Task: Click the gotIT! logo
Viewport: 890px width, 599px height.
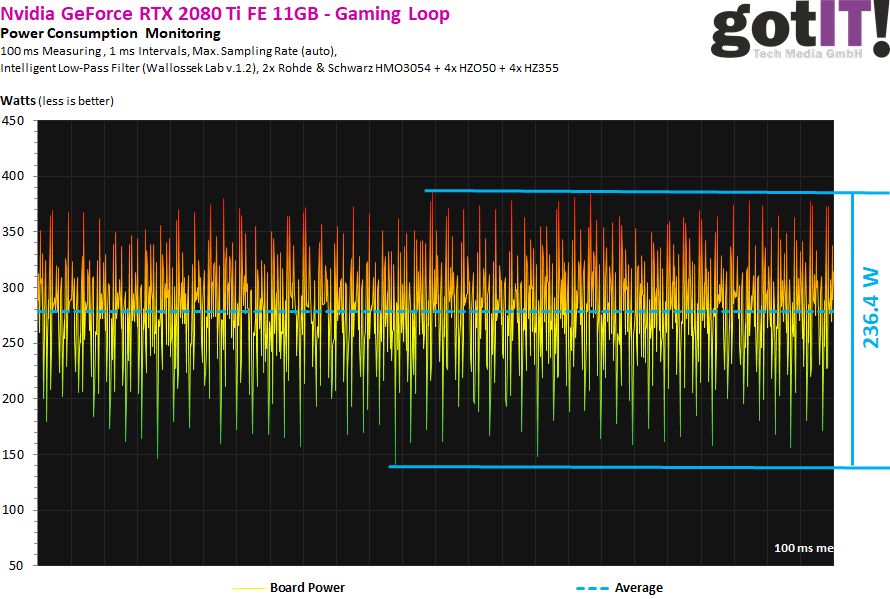Action: click(788, 35)
